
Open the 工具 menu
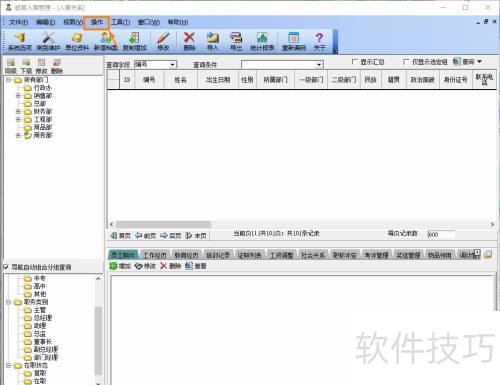pyautogui.click(x=120, y=22)
